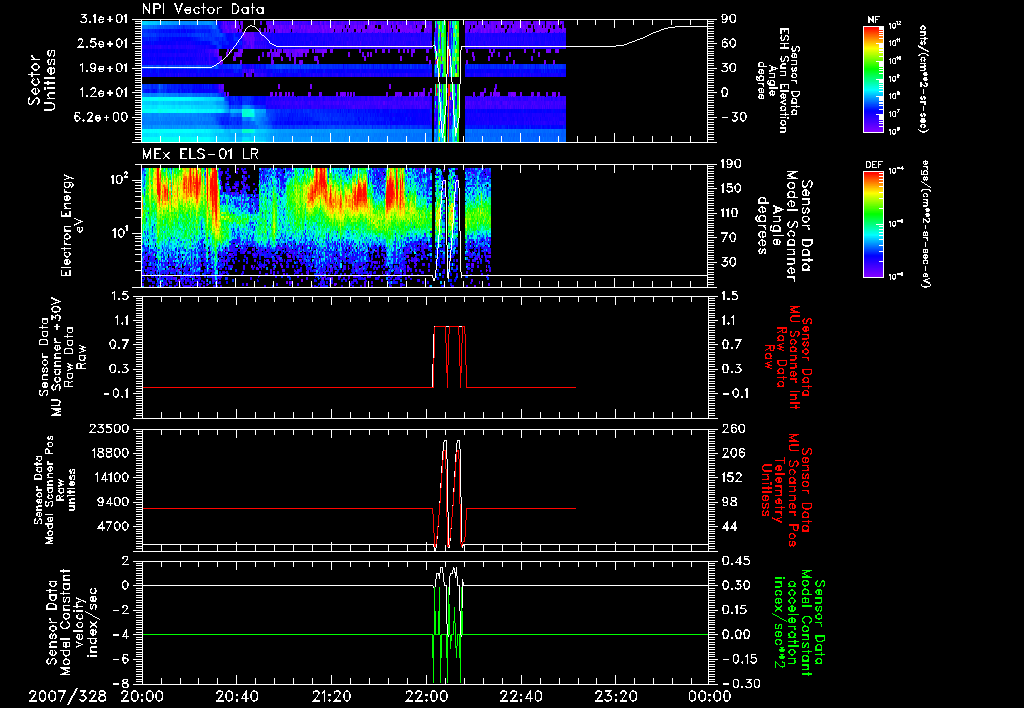Click the 'cnts/(cm**2-sr-sec)' units label
The image size is (1024, 708).
pyautogui.click(x=923, y=78)
